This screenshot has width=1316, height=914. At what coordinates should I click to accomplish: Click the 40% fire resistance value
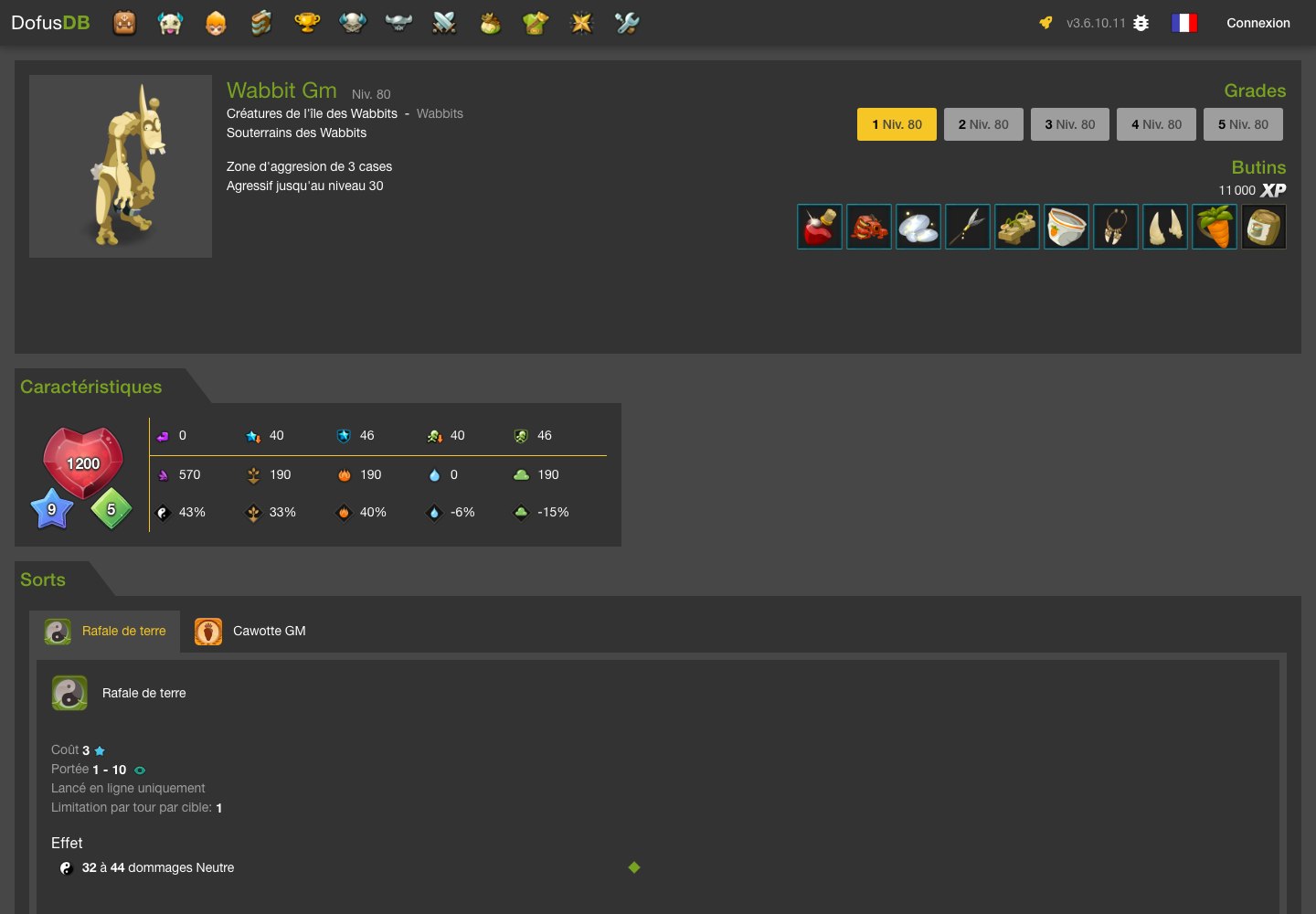click(x=373, y=513)
